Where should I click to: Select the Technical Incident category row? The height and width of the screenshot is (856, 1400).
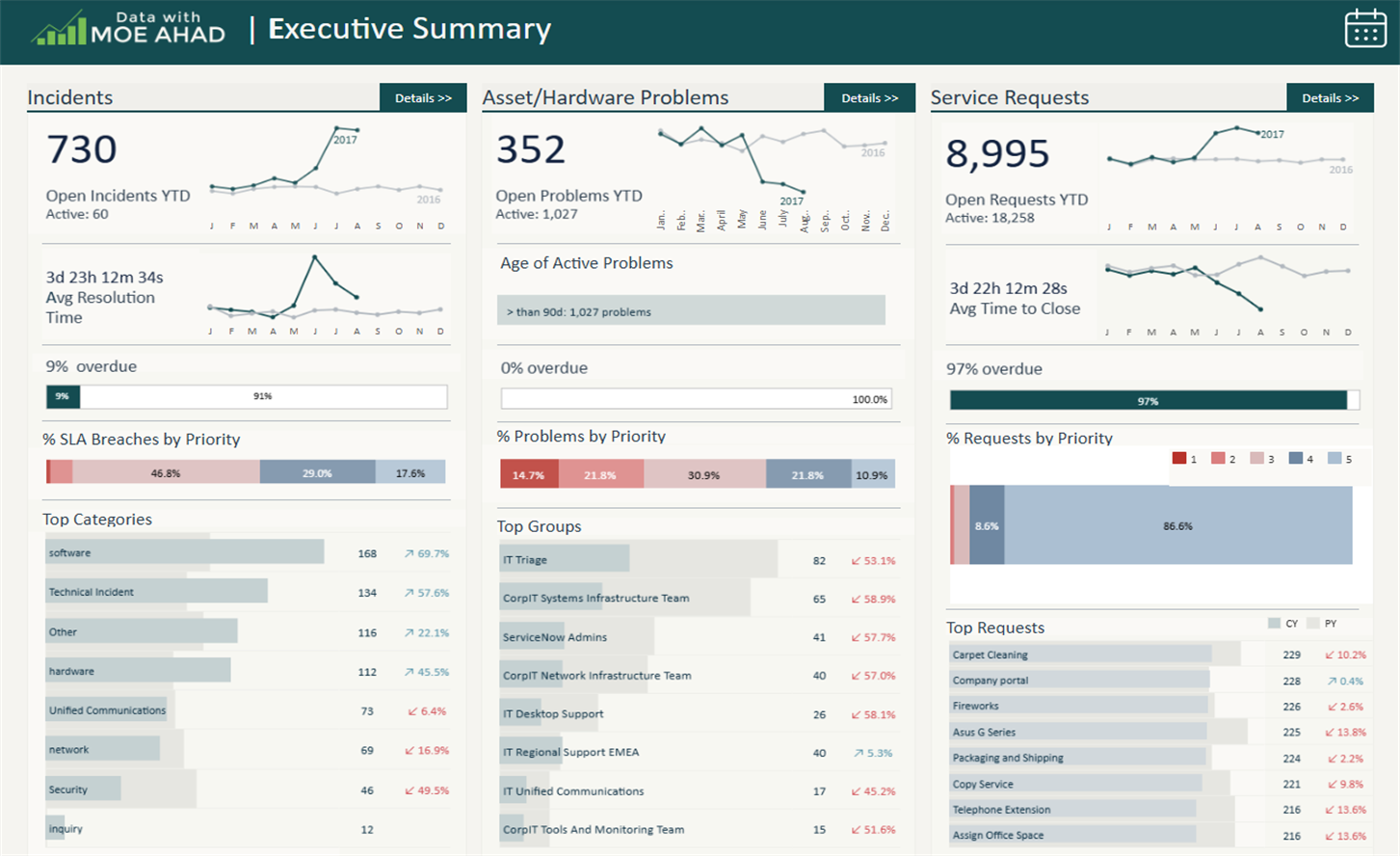click(x=248, y=592)
